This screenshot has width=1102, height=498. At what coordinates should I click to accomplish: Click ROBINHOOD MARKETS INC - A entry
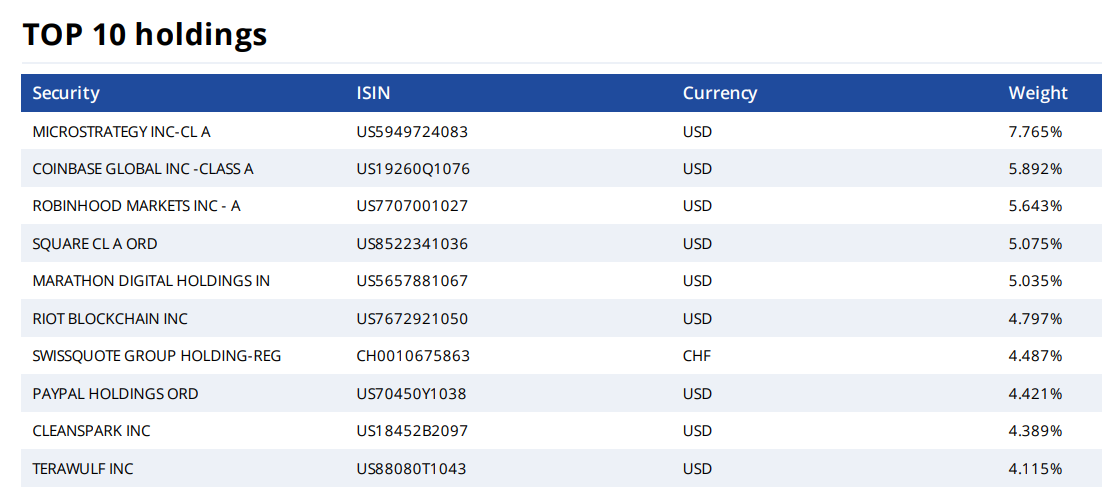(136, 206)
